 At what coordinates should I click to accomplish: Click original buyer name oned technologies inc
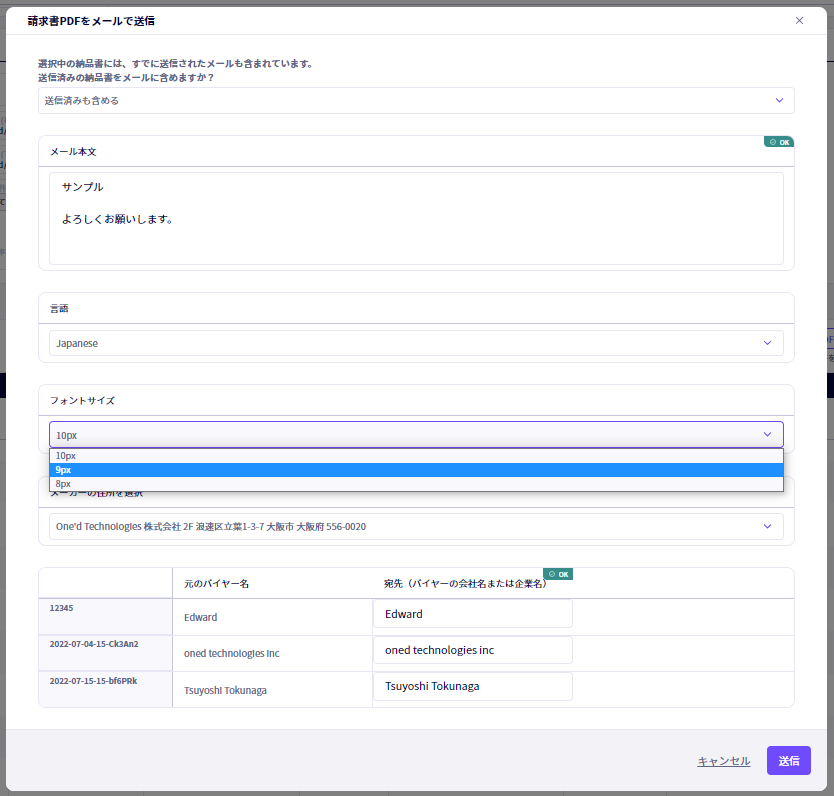pos(231,653)
